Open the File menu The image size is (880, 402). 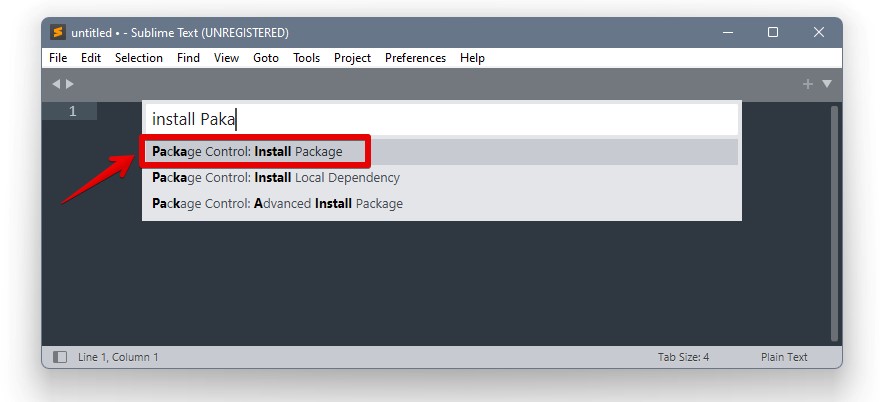(58, 58)
